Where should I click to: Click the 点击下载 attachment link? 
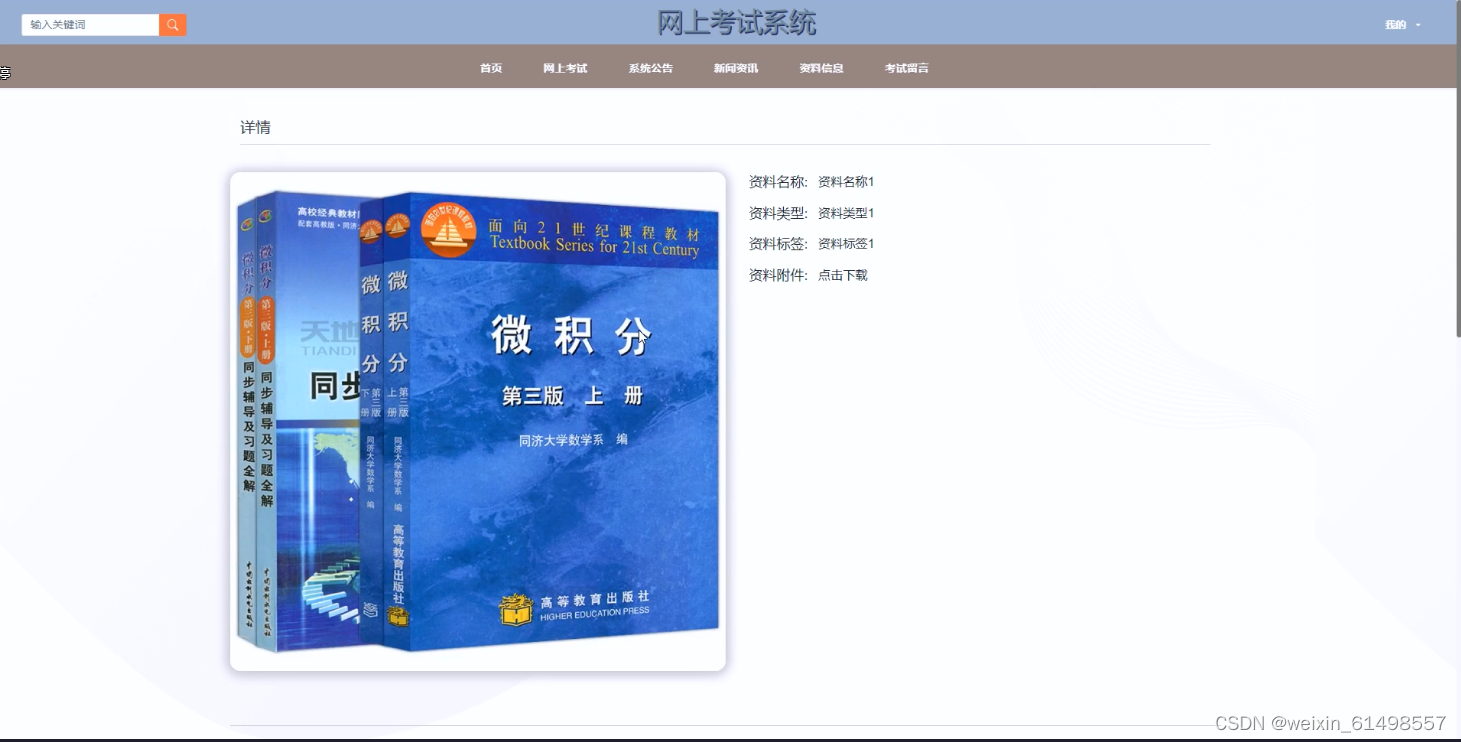843,275
